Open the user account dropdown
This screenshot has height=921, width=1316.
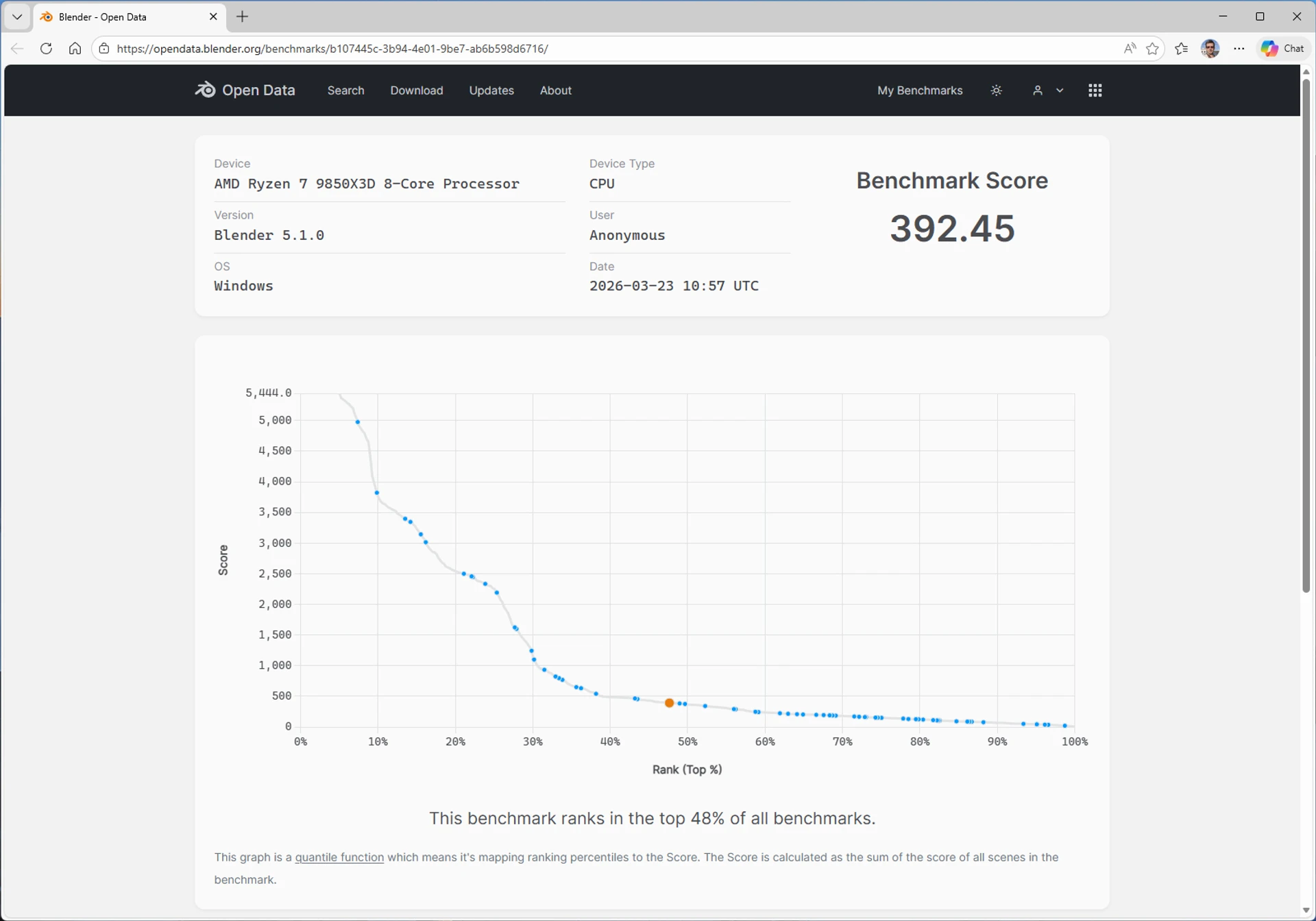[x=1047, y=90]
